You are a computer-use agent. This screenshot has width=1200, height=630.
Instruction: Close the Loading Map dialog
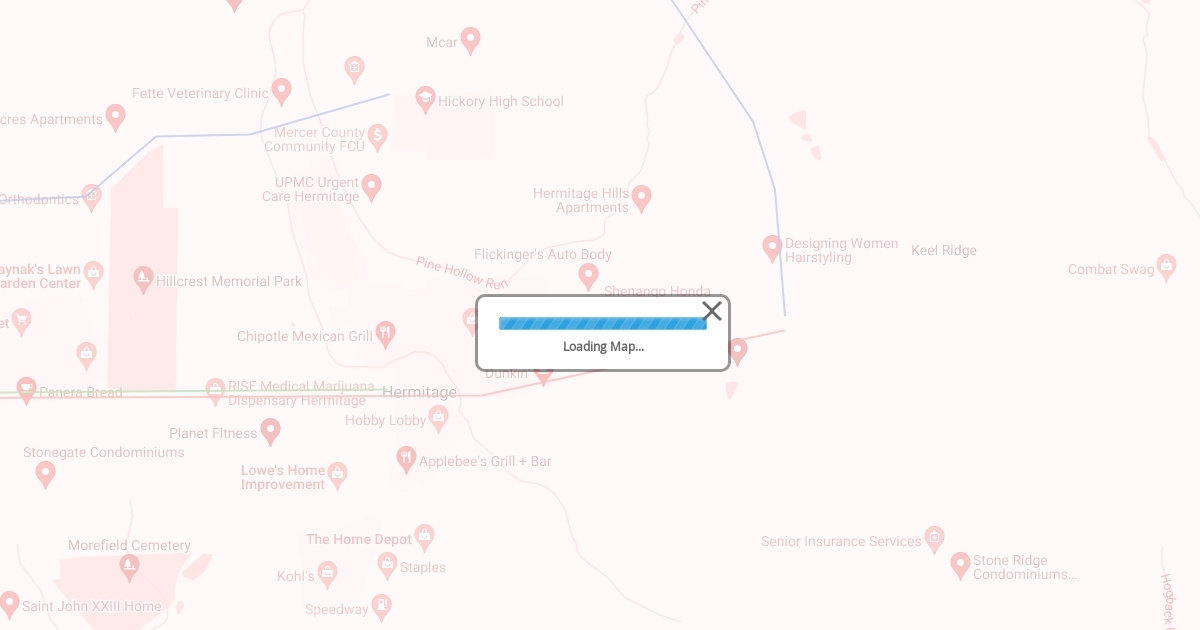click(712, 311)
